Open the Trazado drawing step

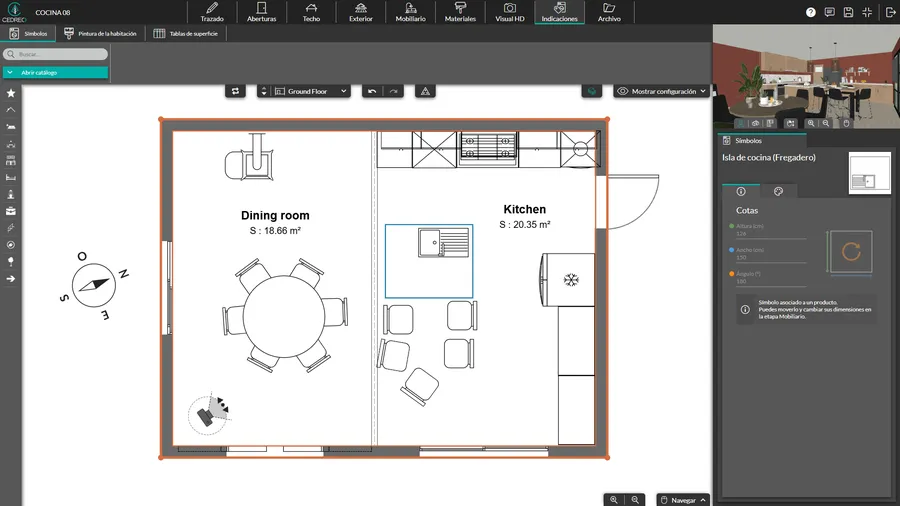click(x=212, y=12)
